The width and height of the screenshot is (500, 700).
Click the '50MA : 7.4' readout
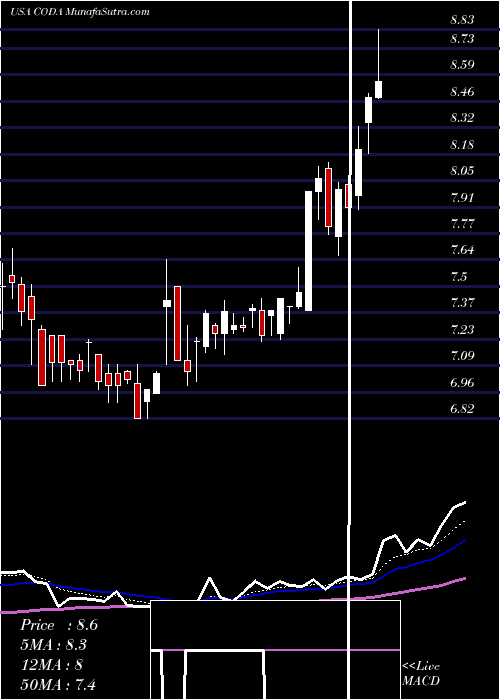58,684
